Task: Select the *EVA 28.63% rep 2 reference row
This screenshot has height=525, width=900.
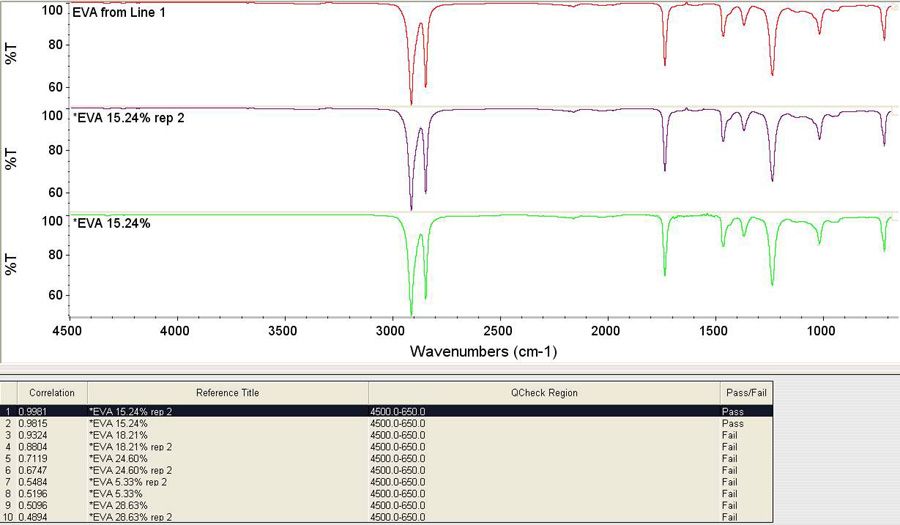Action: [386, 517]
